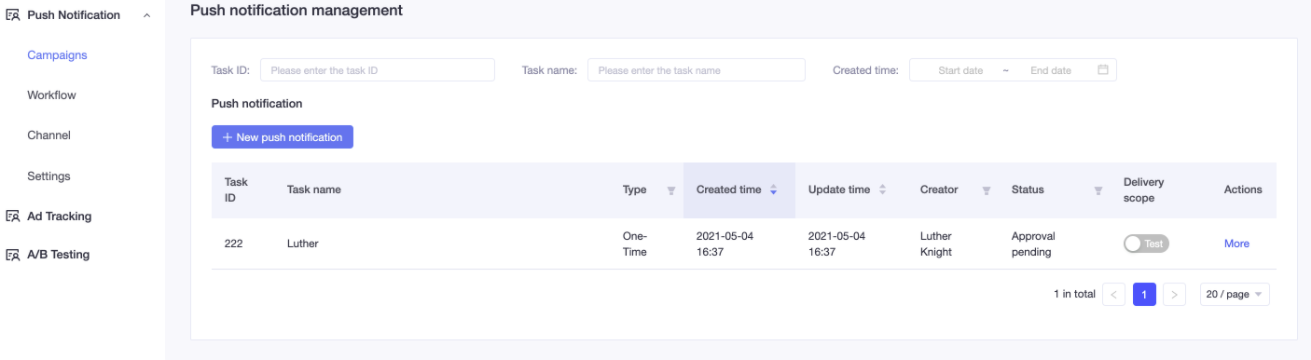The image size is (1311, 360).
Task: Open the Workflow menu item
Action: [x=52, y=95]
